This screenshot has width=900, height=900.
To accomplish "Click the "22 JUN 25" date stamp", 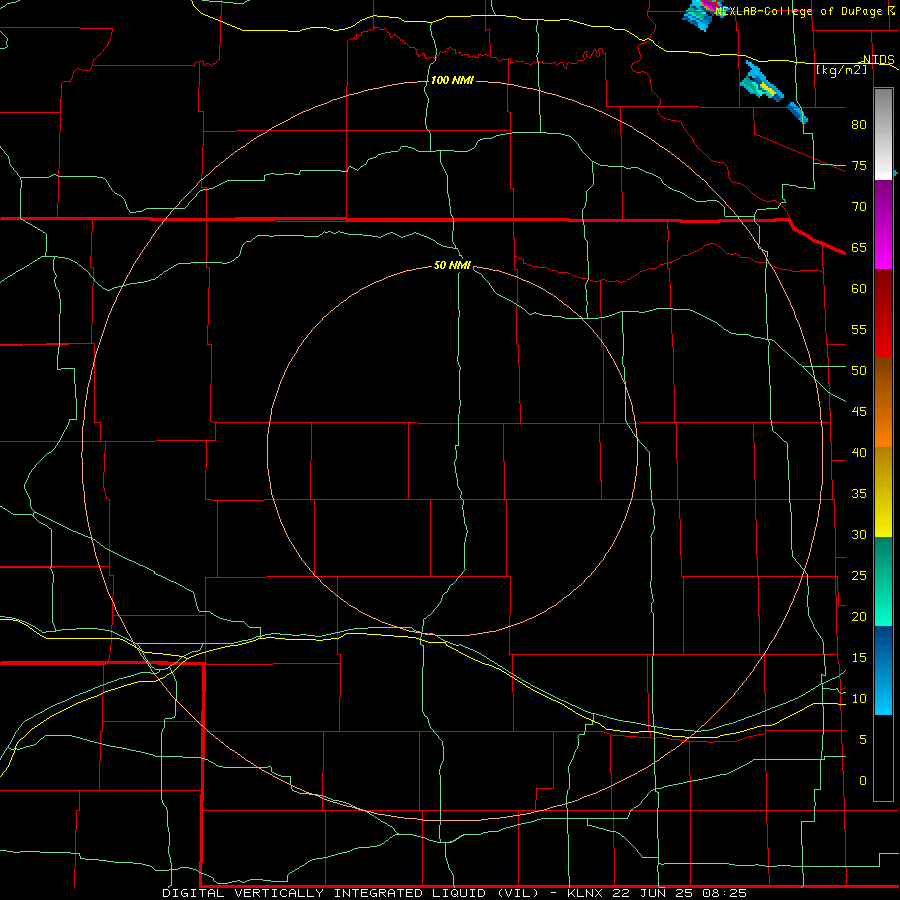I will [653, 893].
